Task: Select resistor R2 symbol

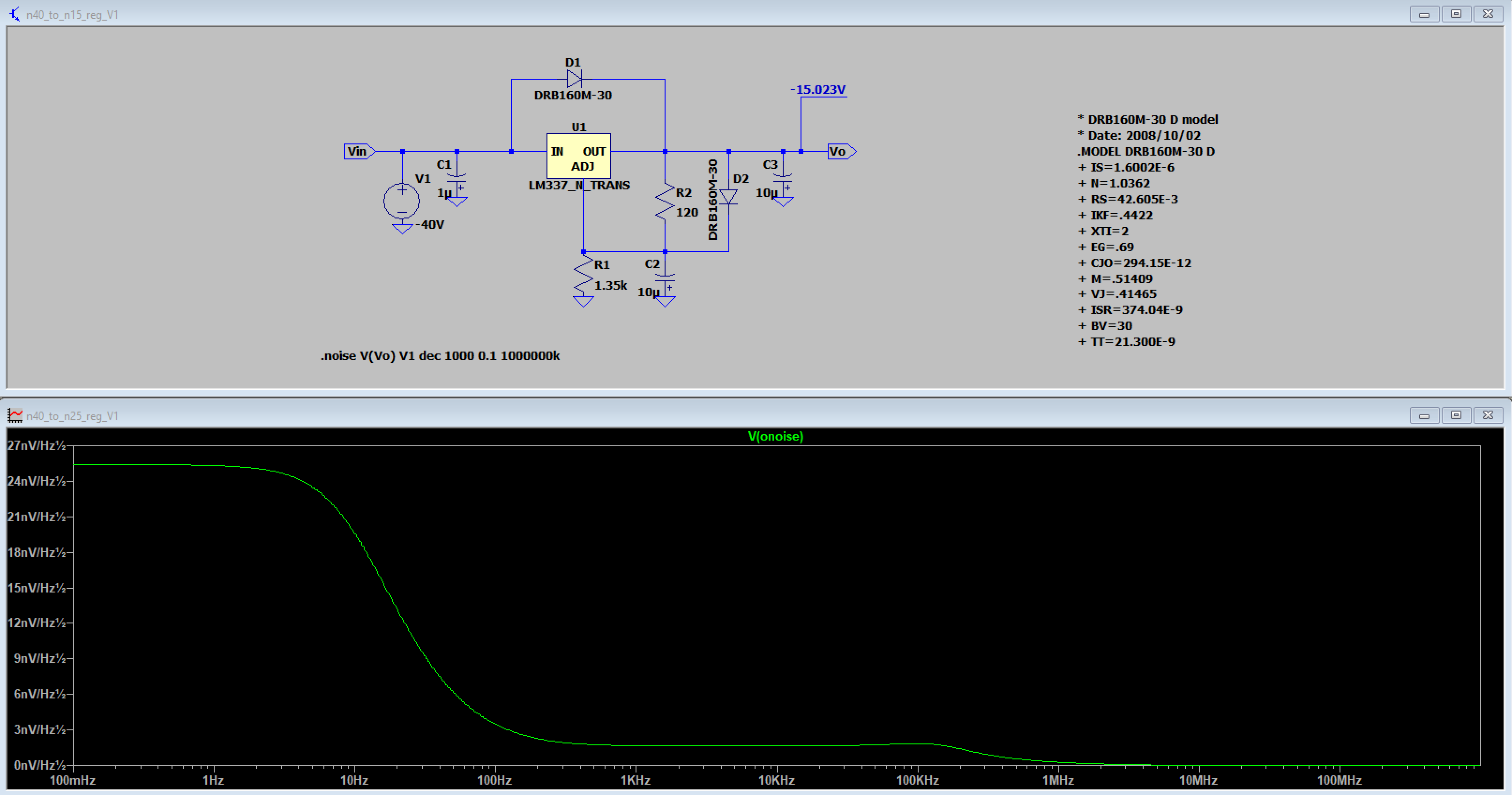Action: point(665,202)
